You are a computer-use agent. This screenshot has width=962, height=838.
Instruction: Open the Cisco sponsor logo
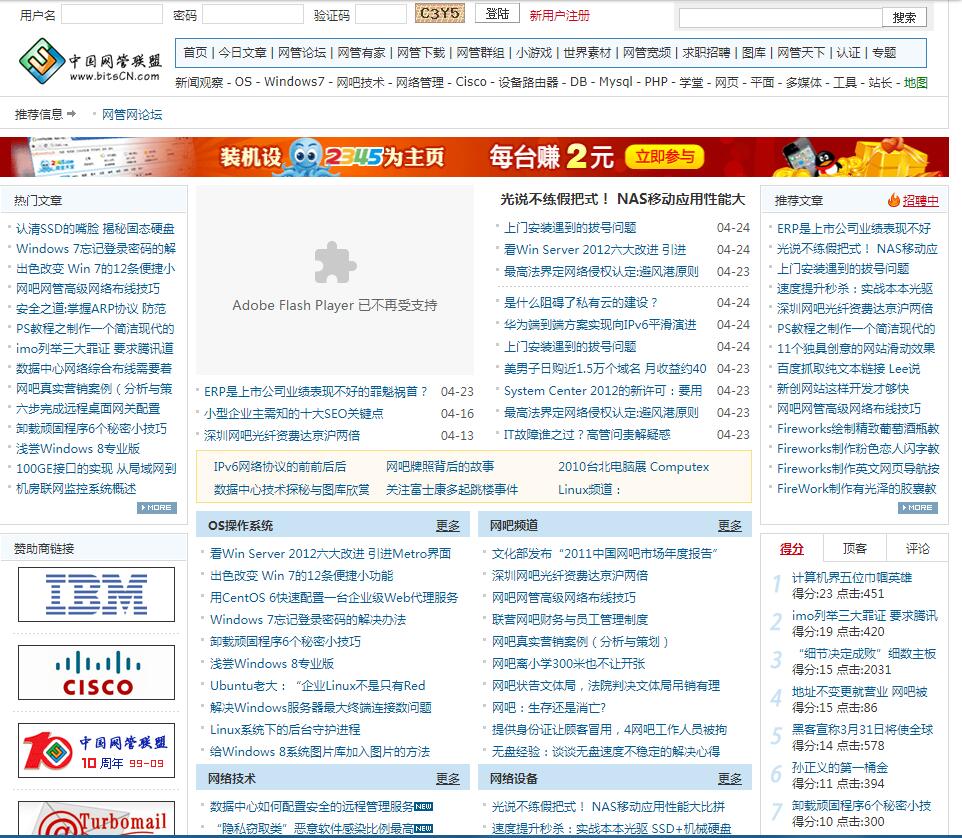pos(96,673)
